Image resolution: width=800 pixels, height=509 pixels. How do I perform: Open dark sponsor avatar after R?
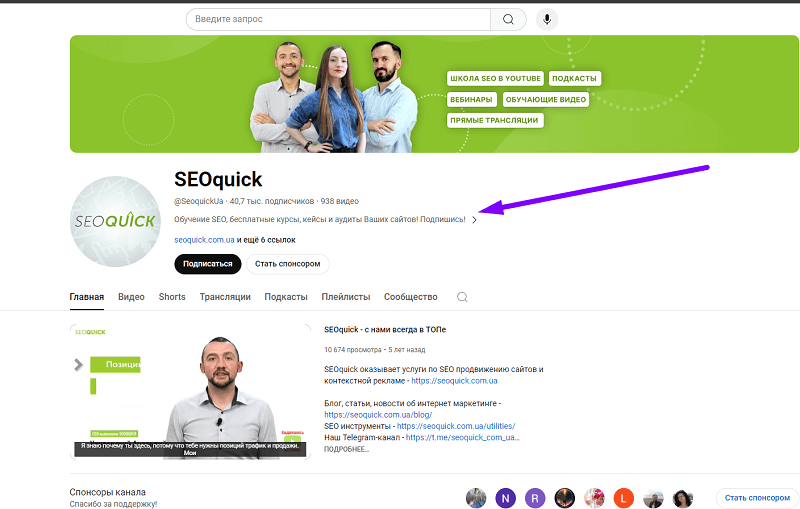pos(564,498)
